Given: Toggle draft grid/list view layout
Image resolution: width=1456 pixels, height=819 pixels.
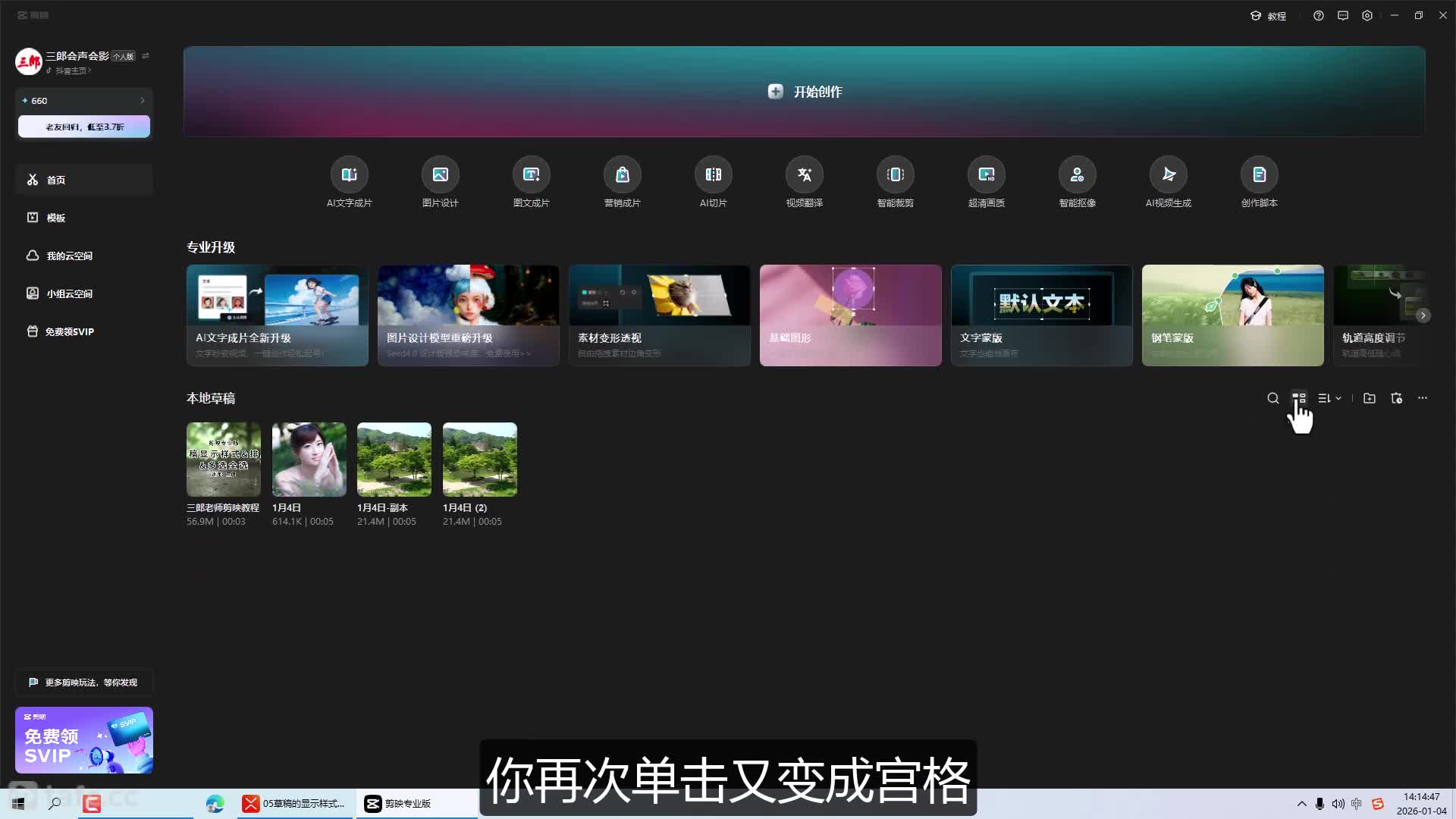Looking at the screenshot, I should pyautogui.click(x=1299, y=398).
